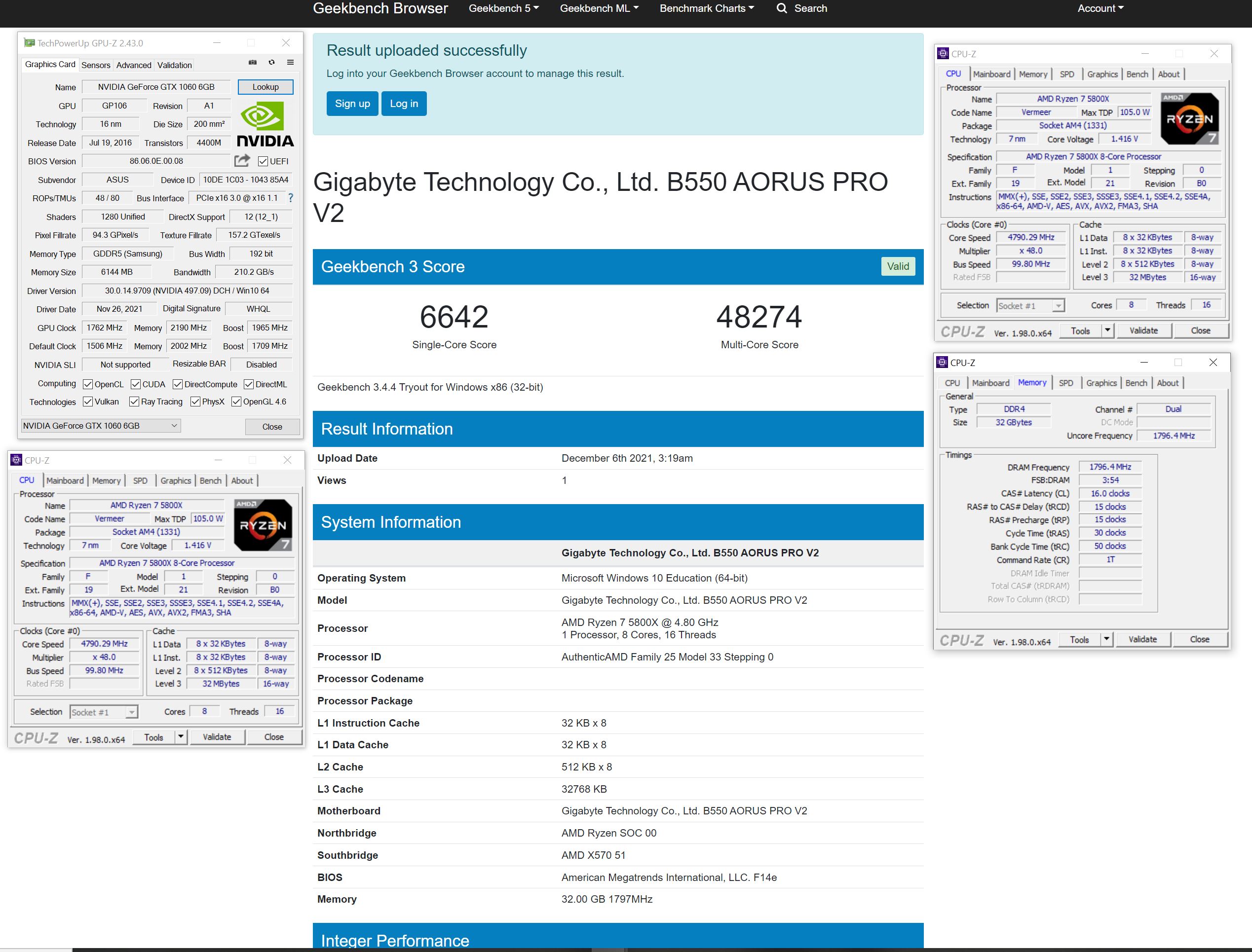
Task: Open About tab in upper-right CPU-Z
Action: [x=1169, y=74]
